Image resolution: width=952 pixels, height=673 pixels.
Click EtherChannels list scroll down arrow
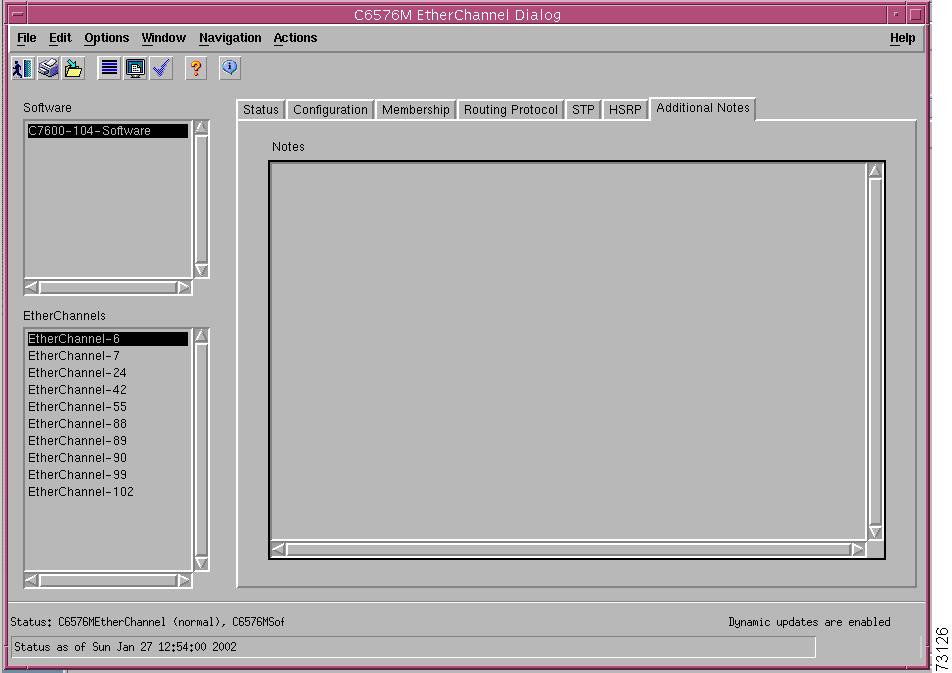tap(202, 563)
